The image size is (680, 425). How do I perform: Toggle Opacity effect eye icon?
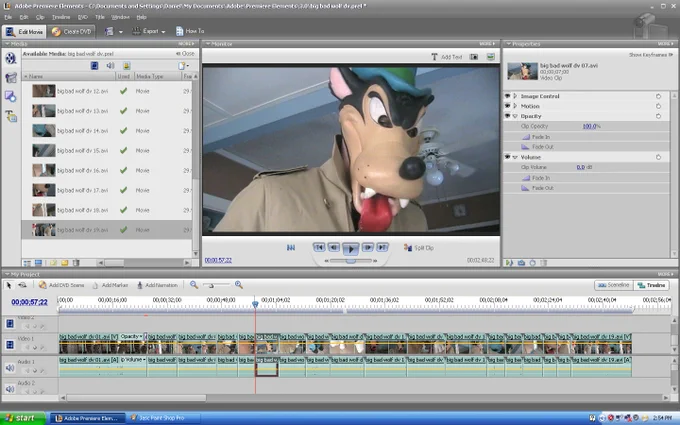click(x=507, y=116)
